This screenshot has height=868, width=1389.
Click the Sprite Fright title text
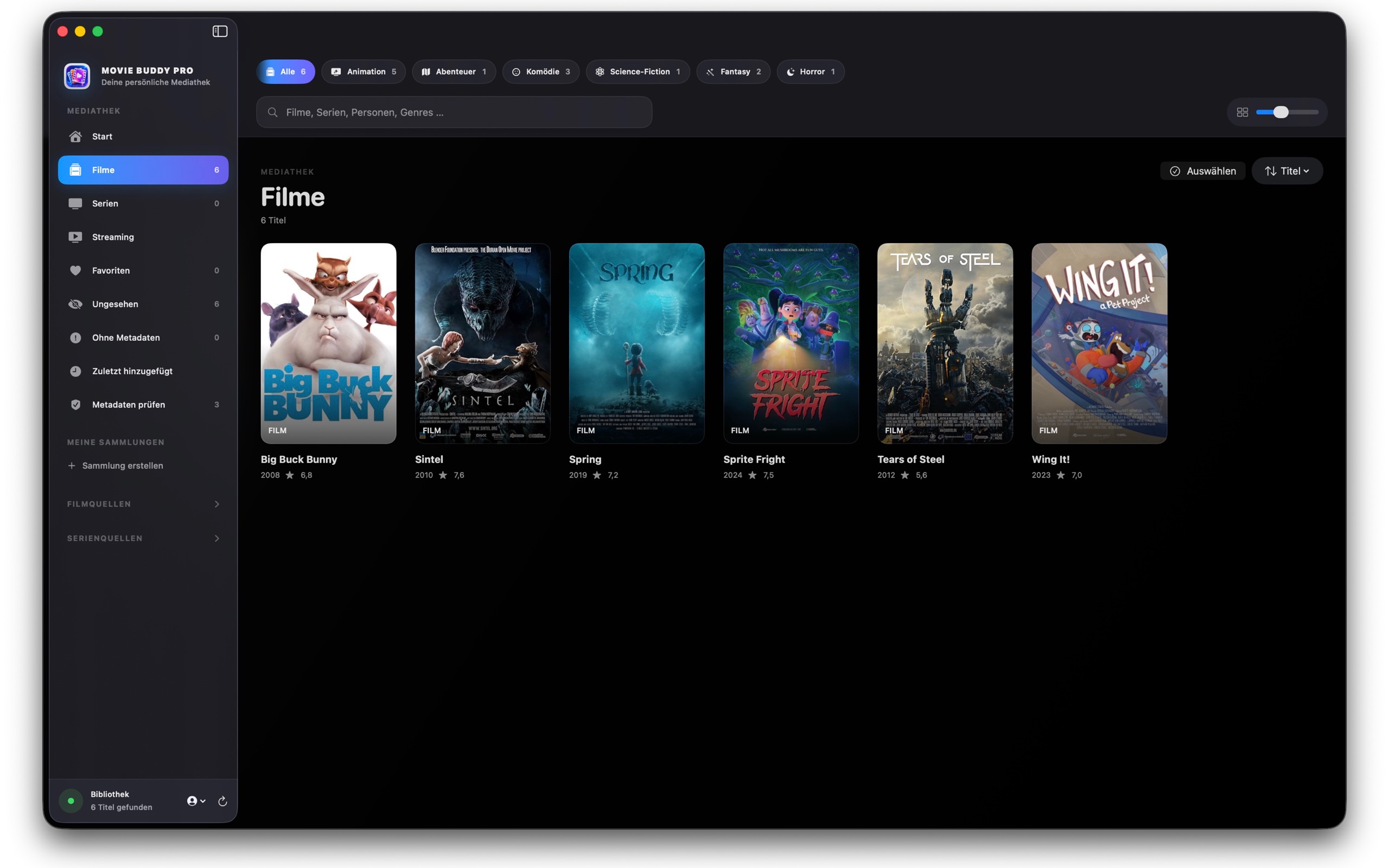click(x=754, y=459)
